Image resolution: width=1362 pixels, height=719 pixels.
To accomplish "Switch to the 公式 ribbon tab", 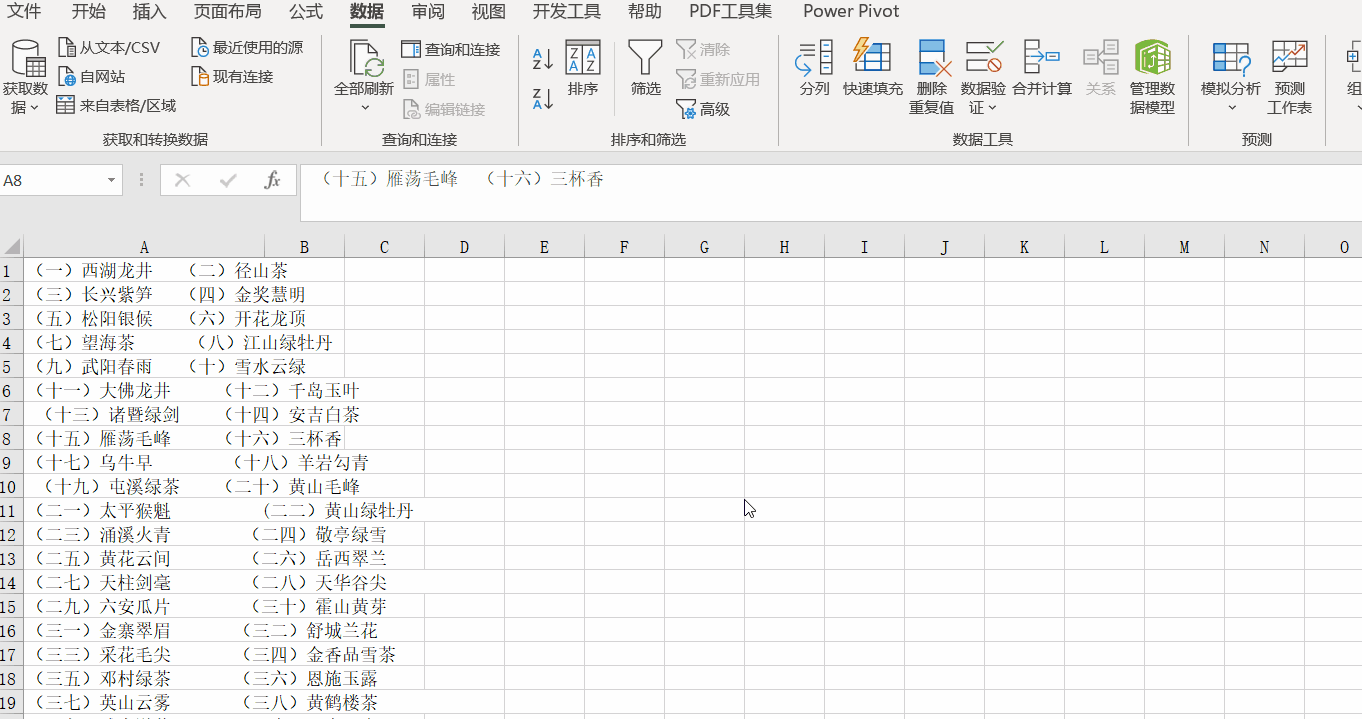I will 305,13.
